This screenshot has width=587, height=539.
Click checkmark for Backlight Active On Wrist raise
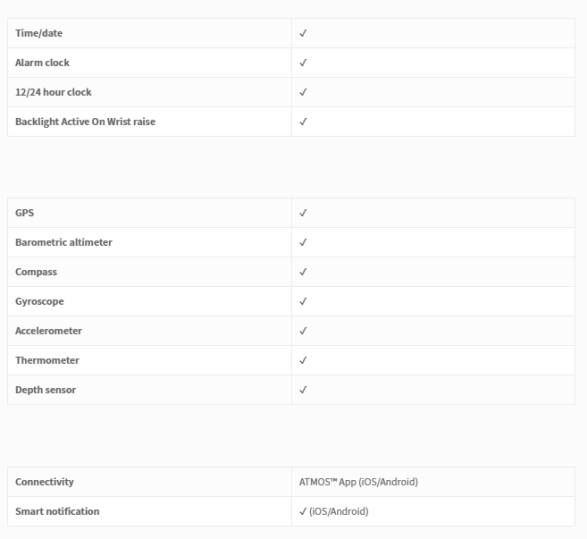point(303,122)
